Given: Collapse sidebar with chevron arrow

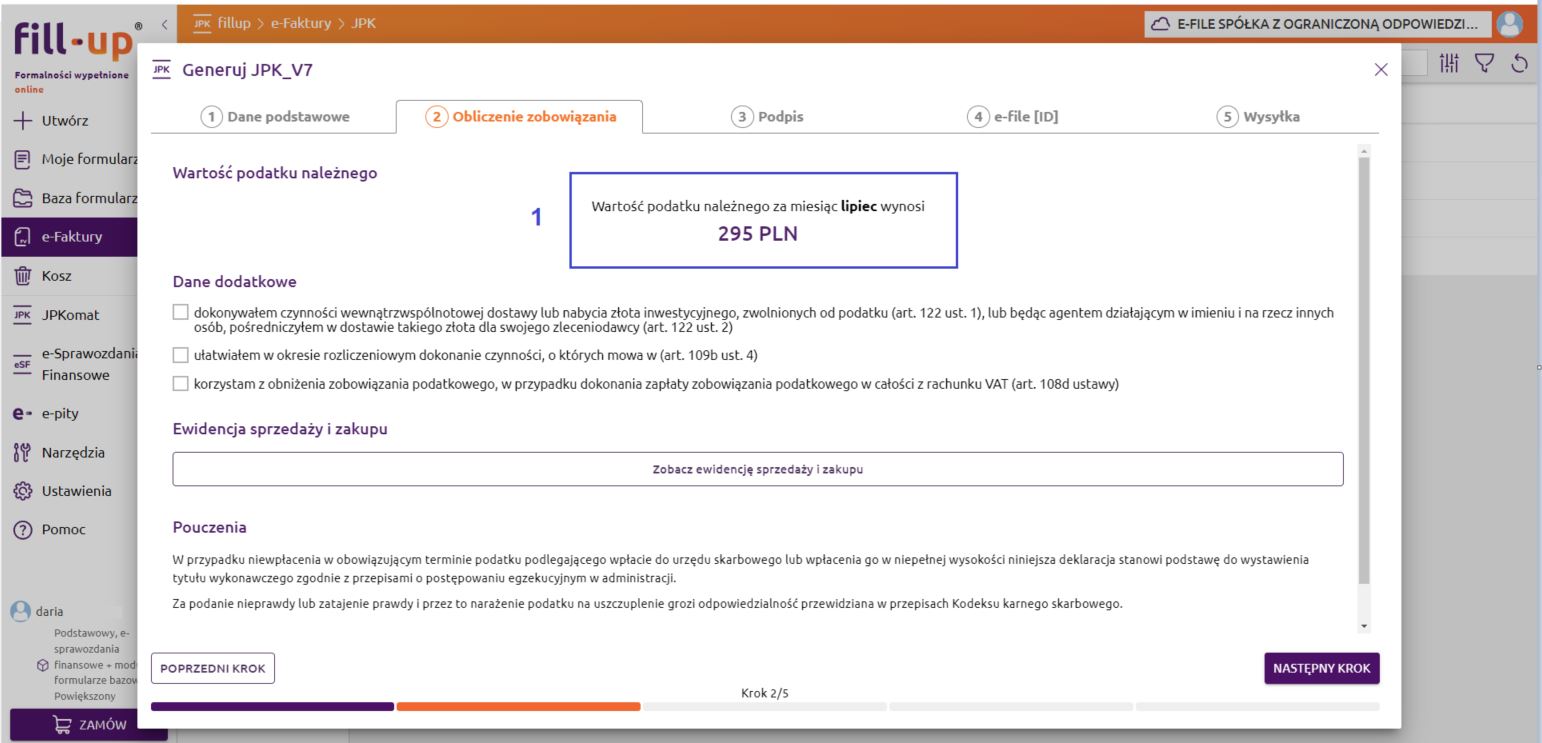Looking at the screenshot, I should (164, 23).
